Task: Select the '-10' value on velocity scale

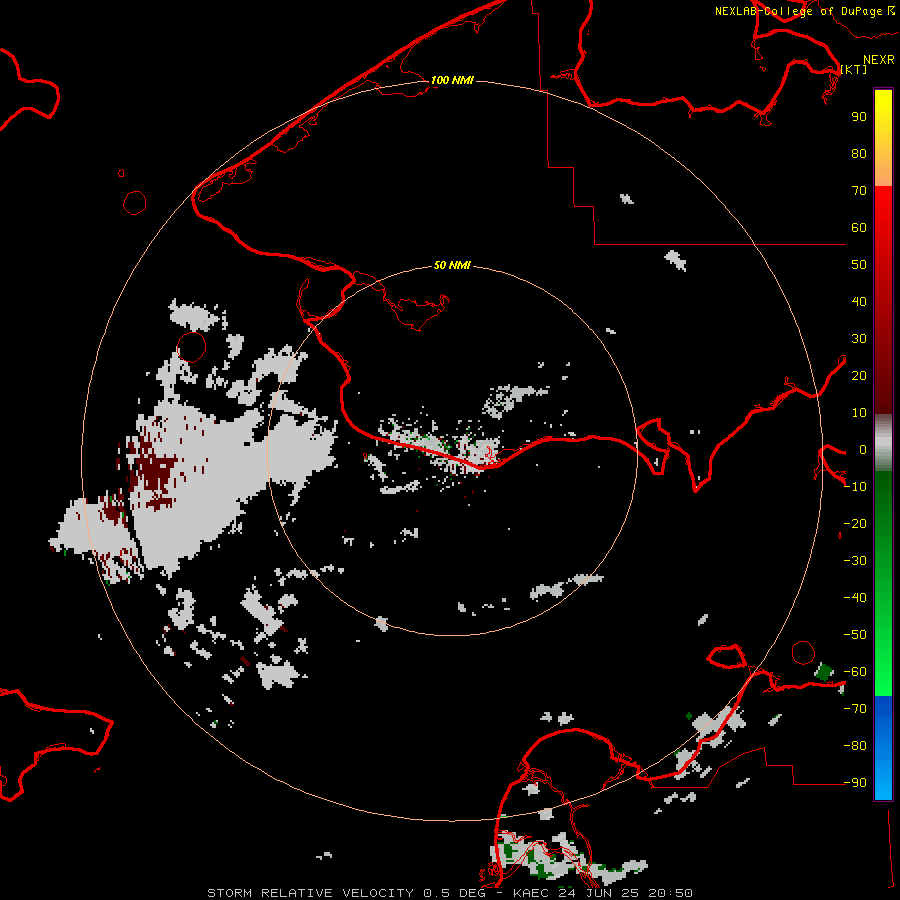Action: click(855, 487)
